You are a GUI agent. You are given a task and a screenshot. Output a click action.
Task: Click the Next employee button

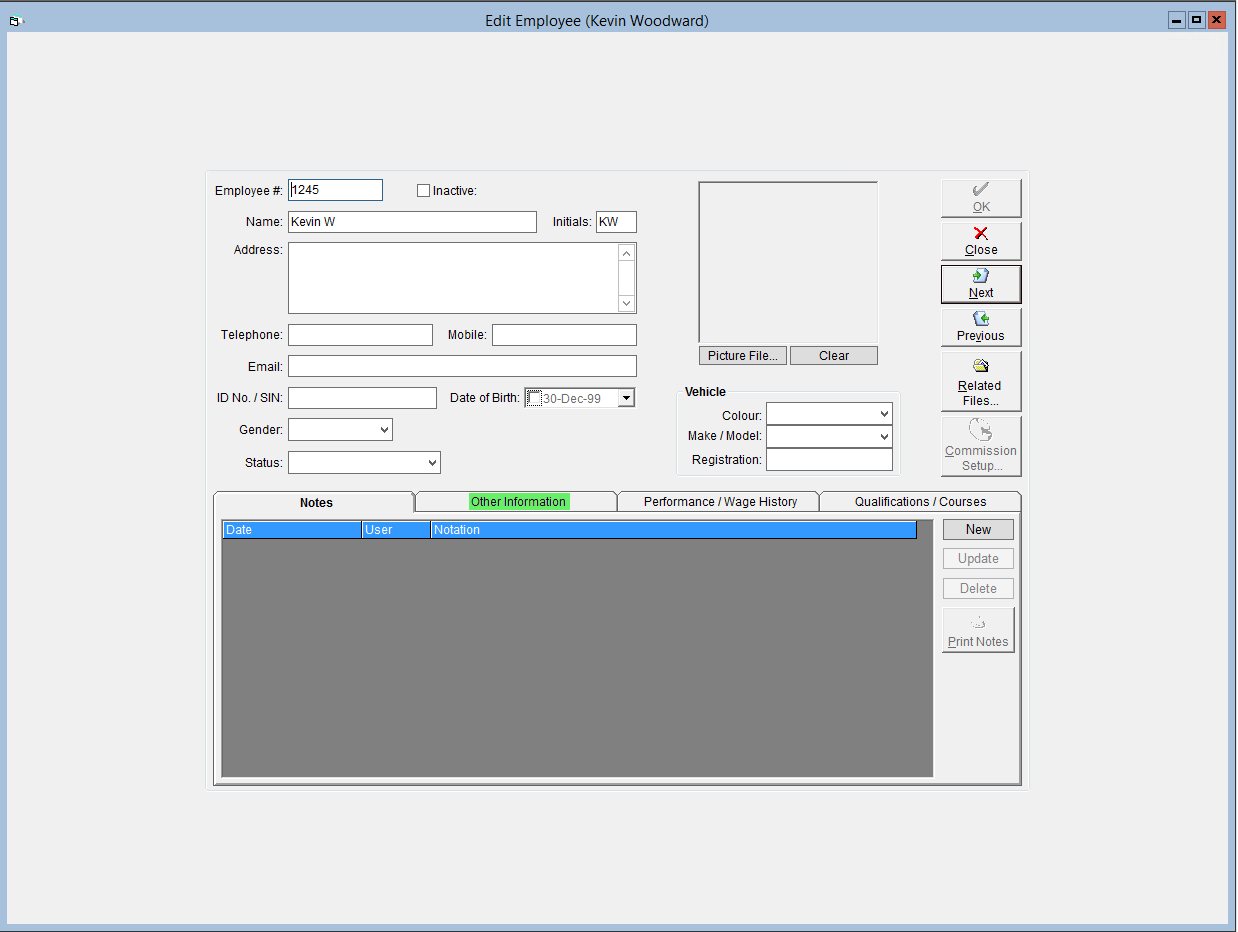tap(981, 284)
